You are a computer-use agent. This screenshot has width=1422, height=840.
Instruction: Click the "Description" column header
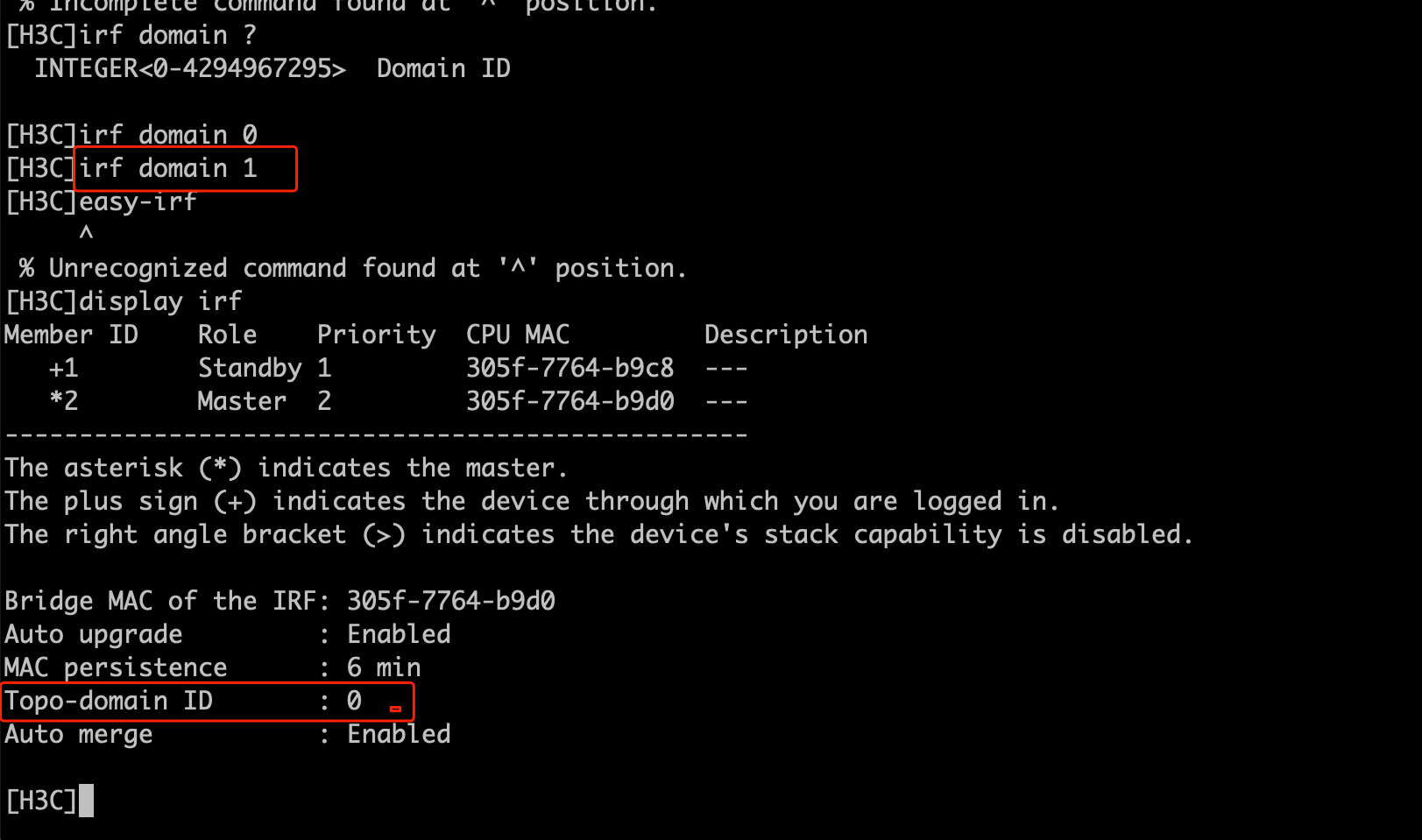786,335
